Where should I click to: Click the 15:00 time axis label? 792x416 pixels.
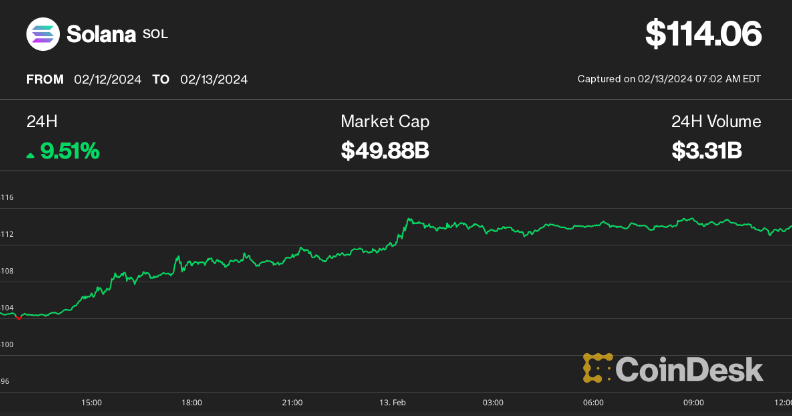[x=91, y=402]
